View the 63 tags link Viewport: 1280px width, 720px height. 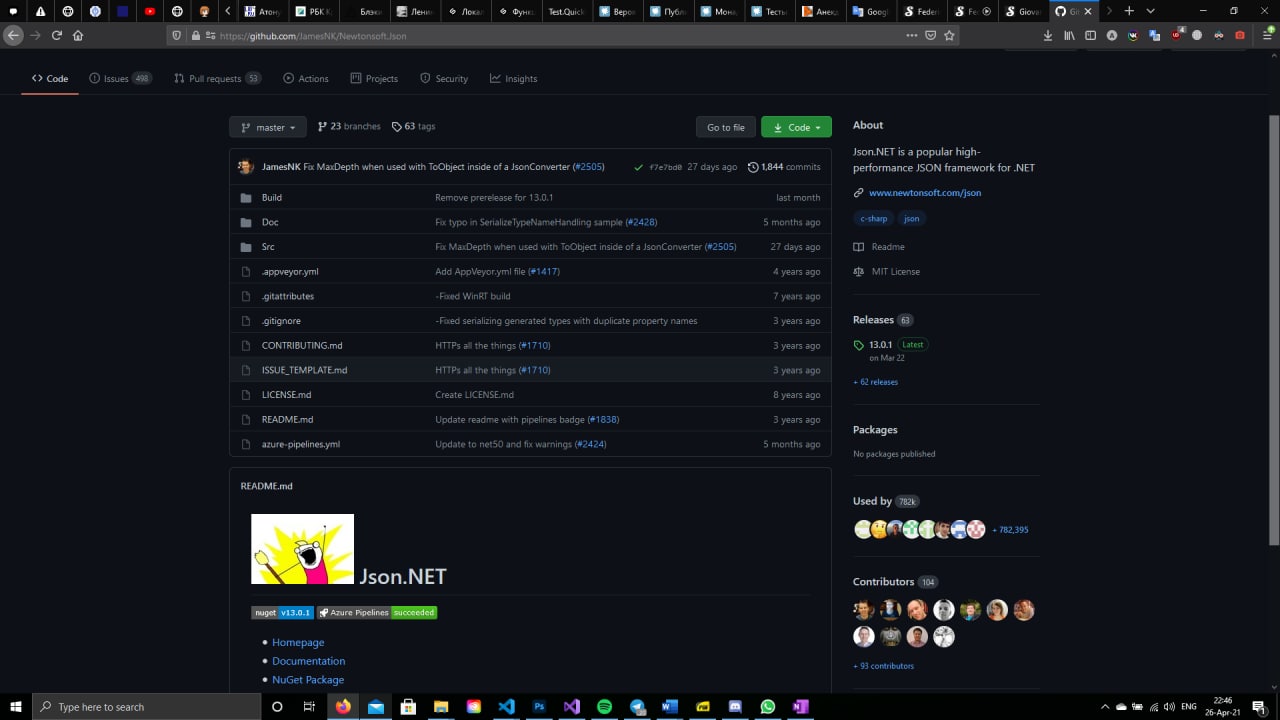(413, 126)
